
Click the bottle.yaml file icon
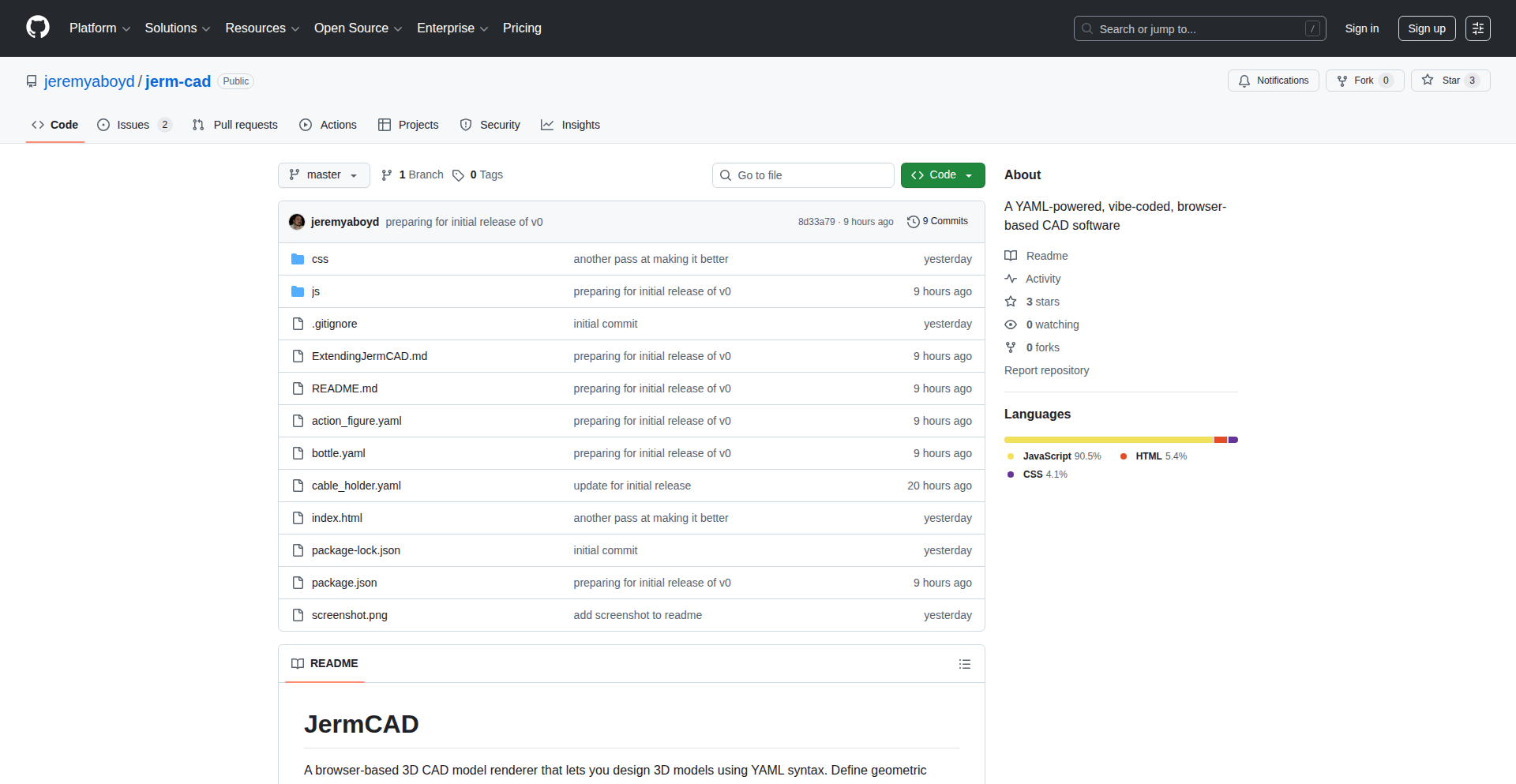coord(298,453)
